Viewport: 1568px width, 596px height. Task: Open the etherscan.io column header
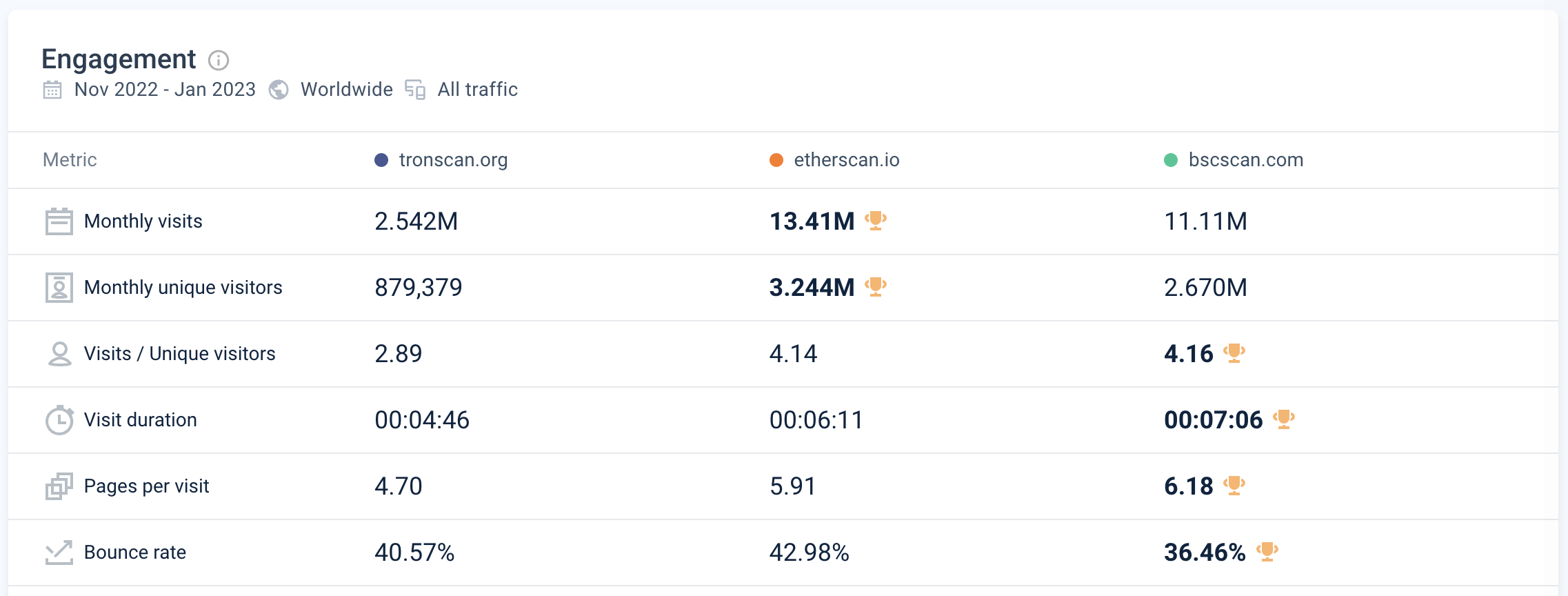[847, 160]
